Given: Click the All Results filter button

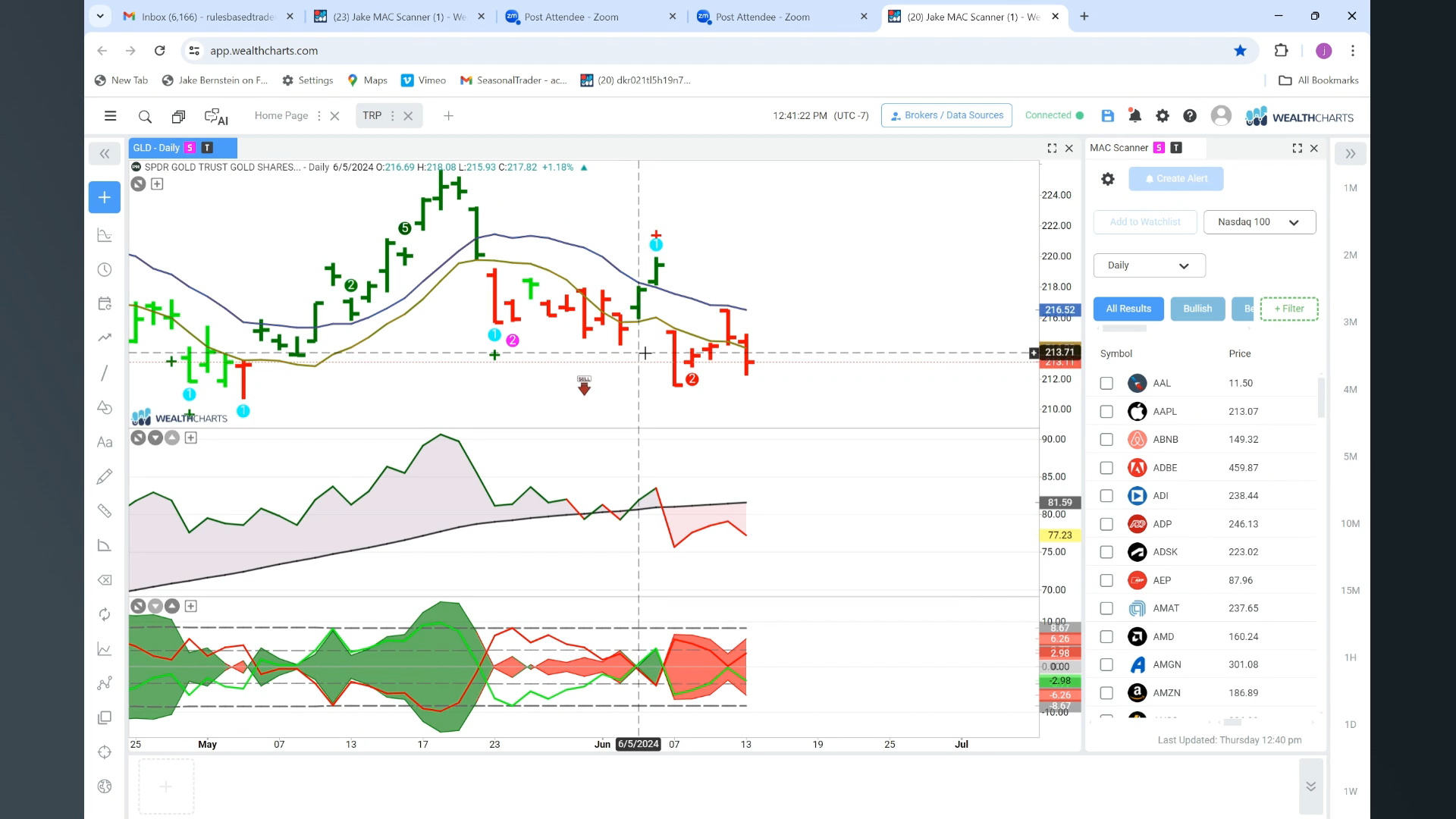Looking at the screenshot, I should (x=1128, y=309).
